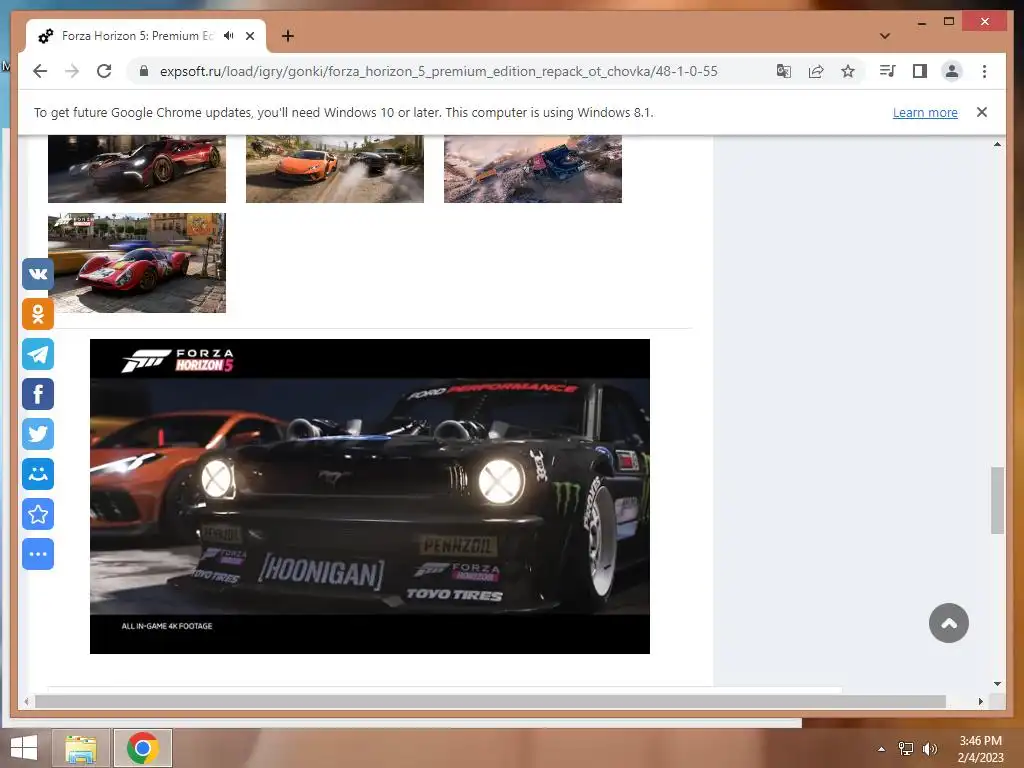Go forward to the next page
Image resolution: width=1024 pixels, height=768 pixels.
72,71
